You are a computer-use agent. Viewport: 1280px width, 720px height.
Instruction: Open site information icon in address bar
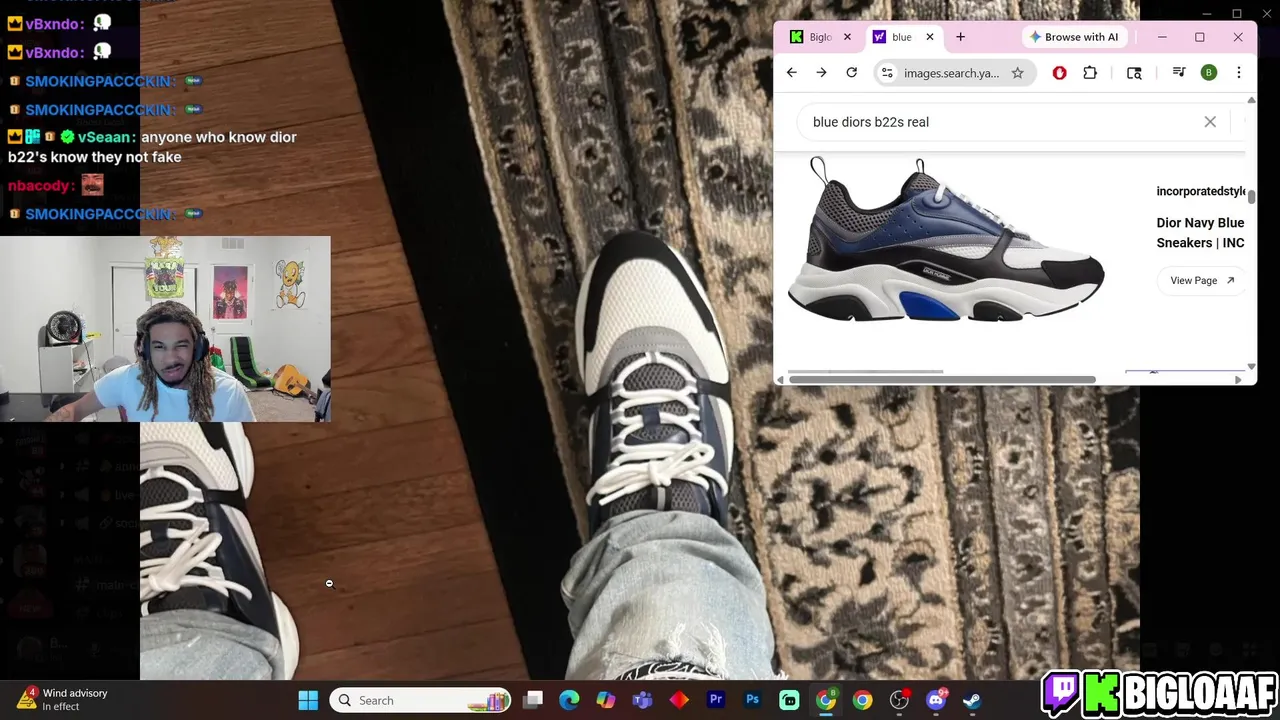pyautogui.click(x=886, y=72)
